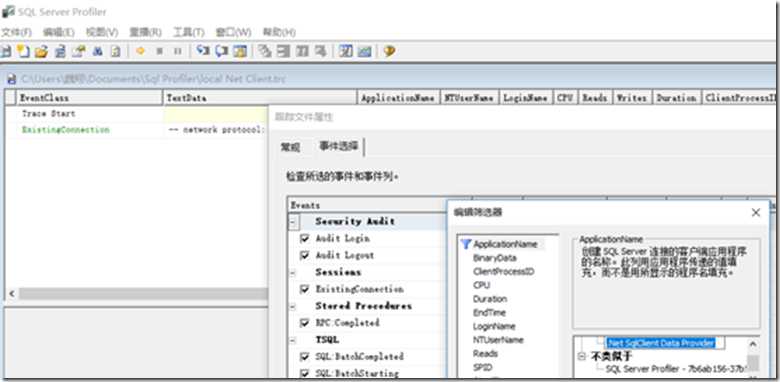780x382 pixels.
Task: Click the funnel icon beside ApplicationName filter
Action: (x=466, y=244)
